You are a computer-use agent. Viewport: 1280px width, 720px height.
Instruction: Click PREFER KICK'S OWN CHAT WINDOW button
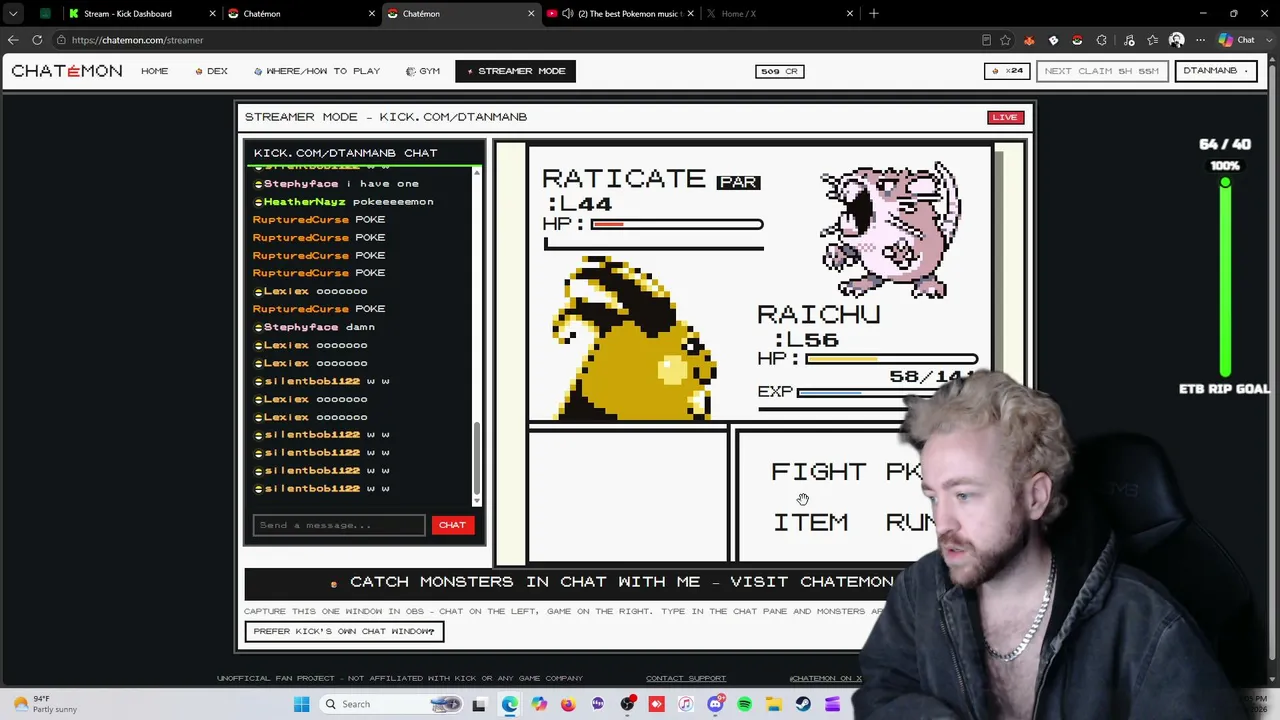point(344,631)
